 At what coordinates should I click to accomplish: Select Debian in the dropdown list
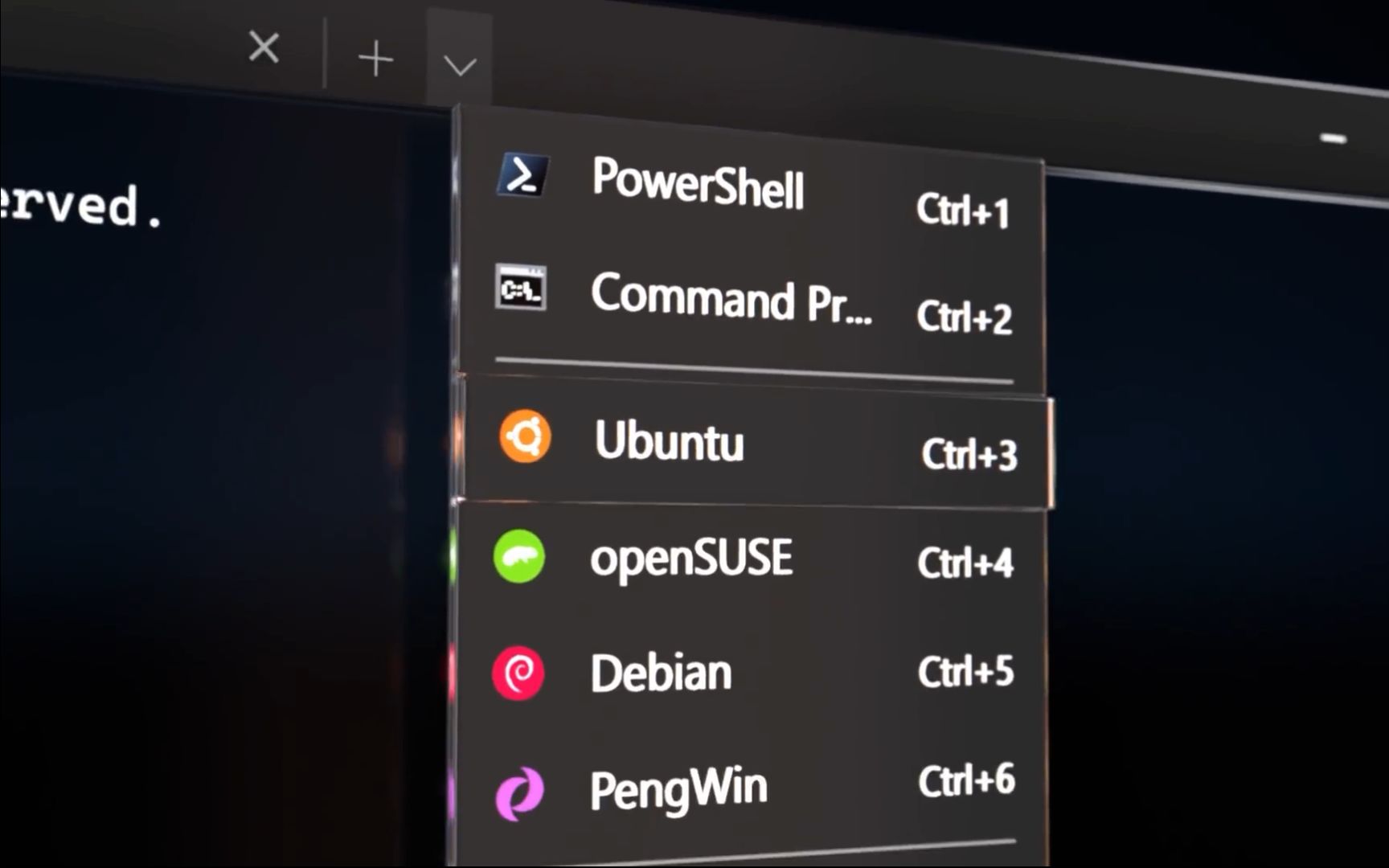[x=752, y=673]
